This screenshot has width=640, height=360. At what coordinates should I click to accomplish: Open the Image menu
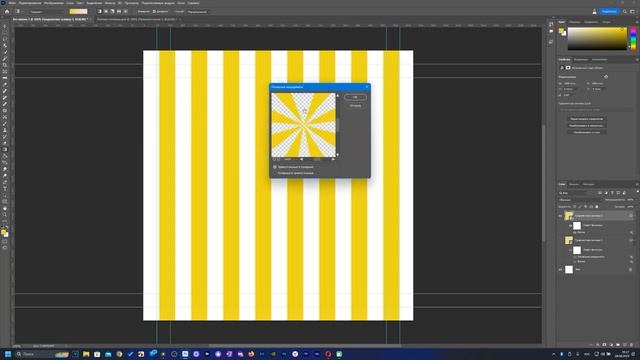point(53,3)
